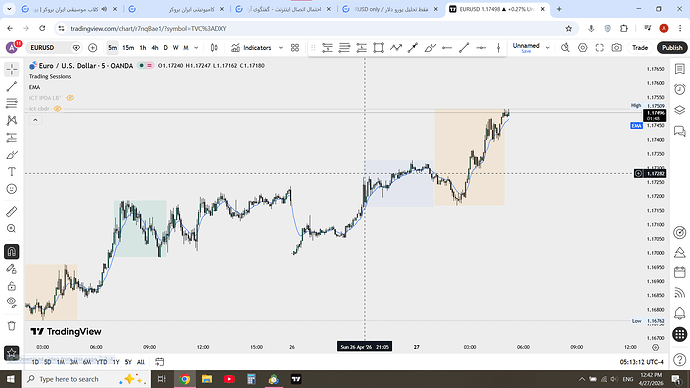
Task: Toggle visibility of ICT IPDA LB indicator
Action: pyautogui.click(x=70, y=98)
